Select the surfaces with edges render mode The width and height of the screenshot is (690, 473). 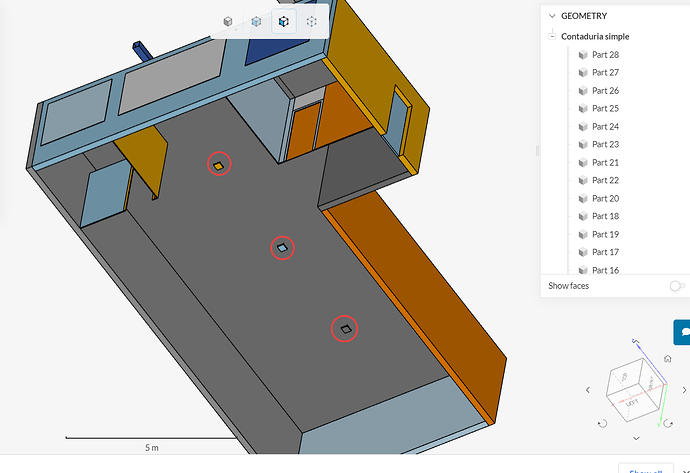coord(284,21)
